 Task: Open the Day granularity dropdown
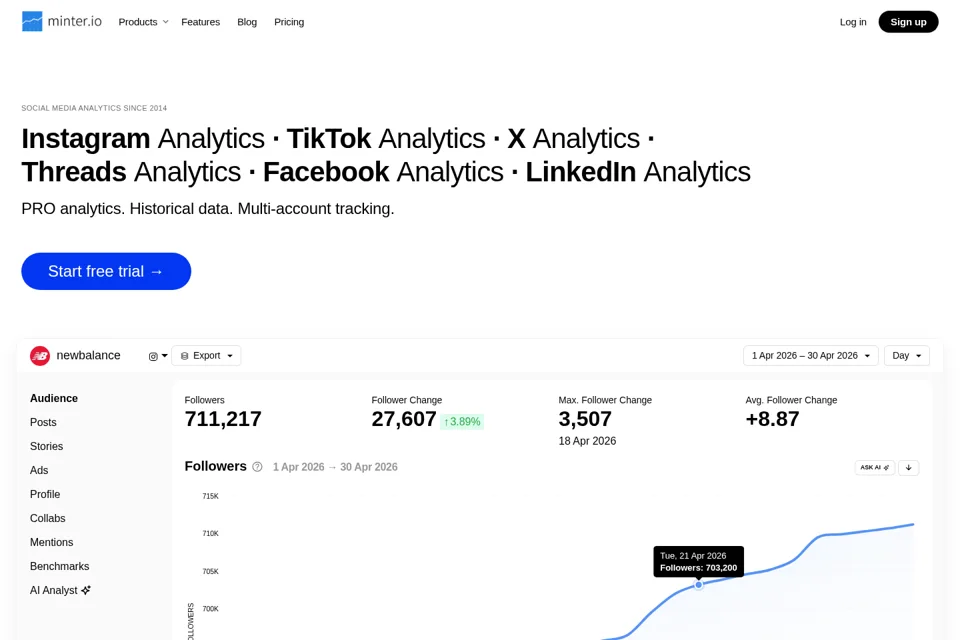pos(907,356)
